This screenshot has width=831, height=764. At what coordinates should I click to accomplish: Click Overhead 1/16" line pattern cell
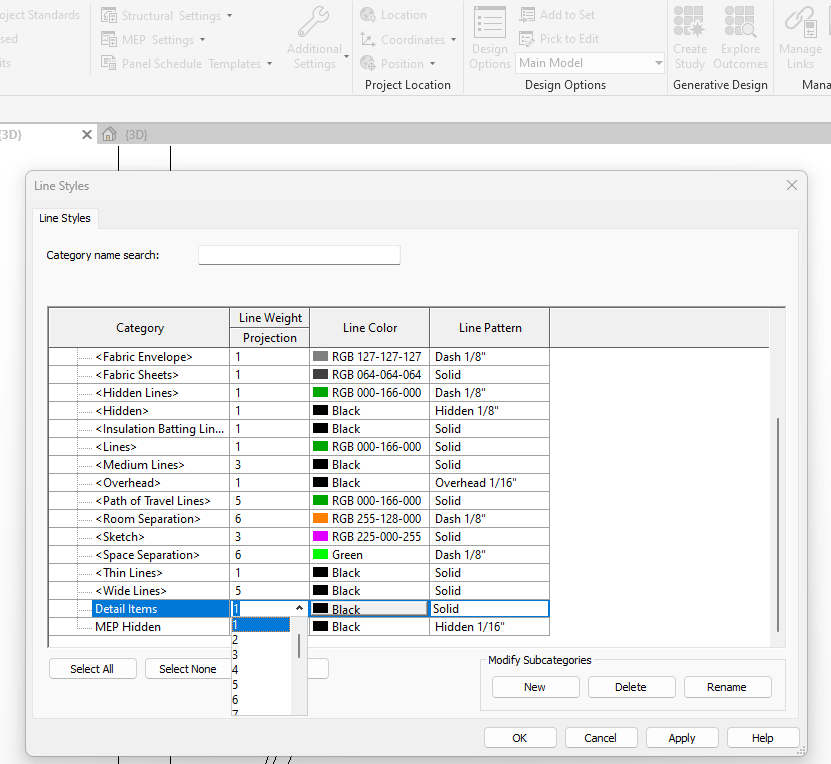coord(489,482)
